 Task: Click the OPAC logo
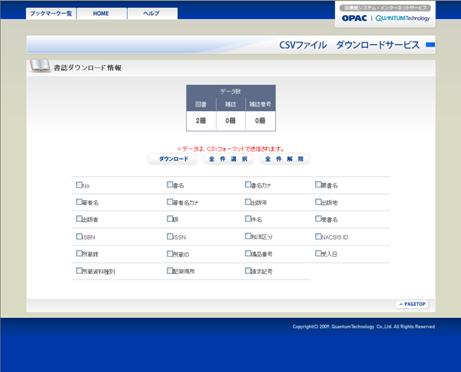coord(354,18)
